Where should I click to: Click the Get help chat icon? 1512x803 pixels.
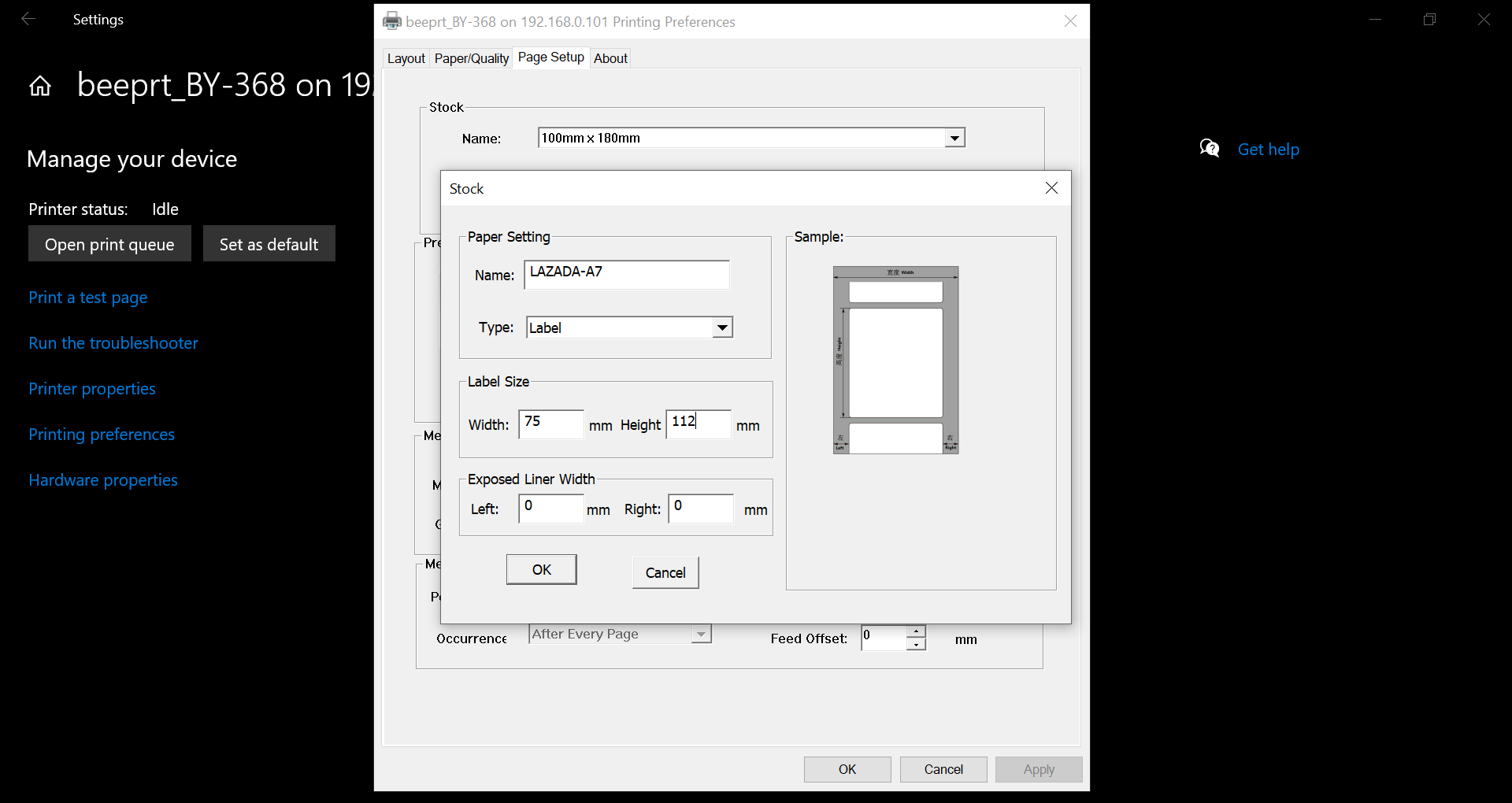coord(1210,148)
